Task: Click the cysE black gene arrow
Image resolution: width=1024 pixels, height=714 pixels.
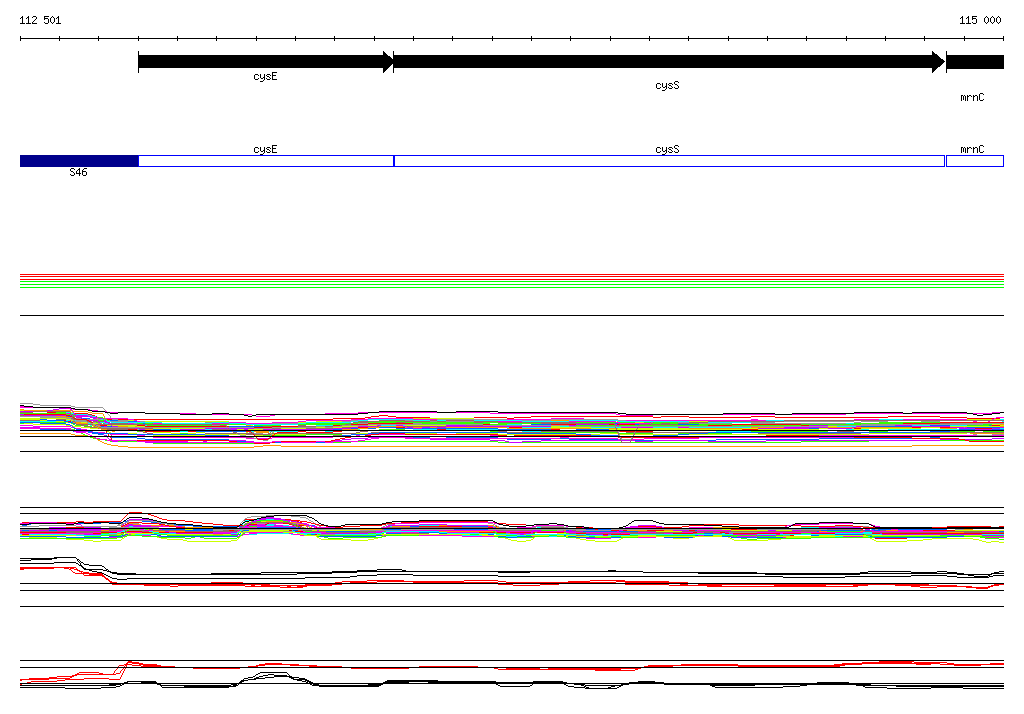Action: click(x=266, y=62)
